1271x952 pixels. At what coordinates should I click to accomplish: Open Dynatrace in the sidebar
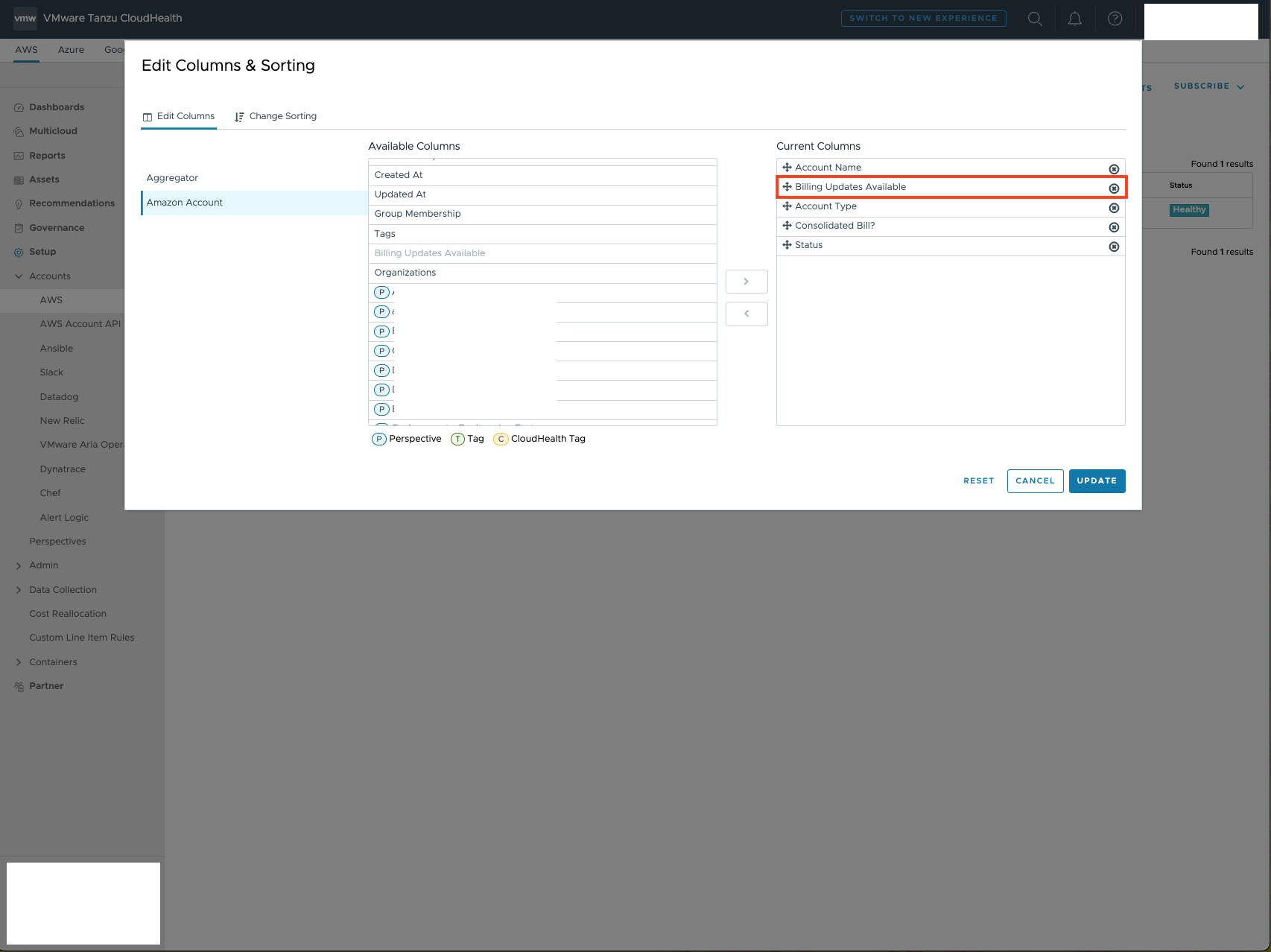[x=63, y=469]
